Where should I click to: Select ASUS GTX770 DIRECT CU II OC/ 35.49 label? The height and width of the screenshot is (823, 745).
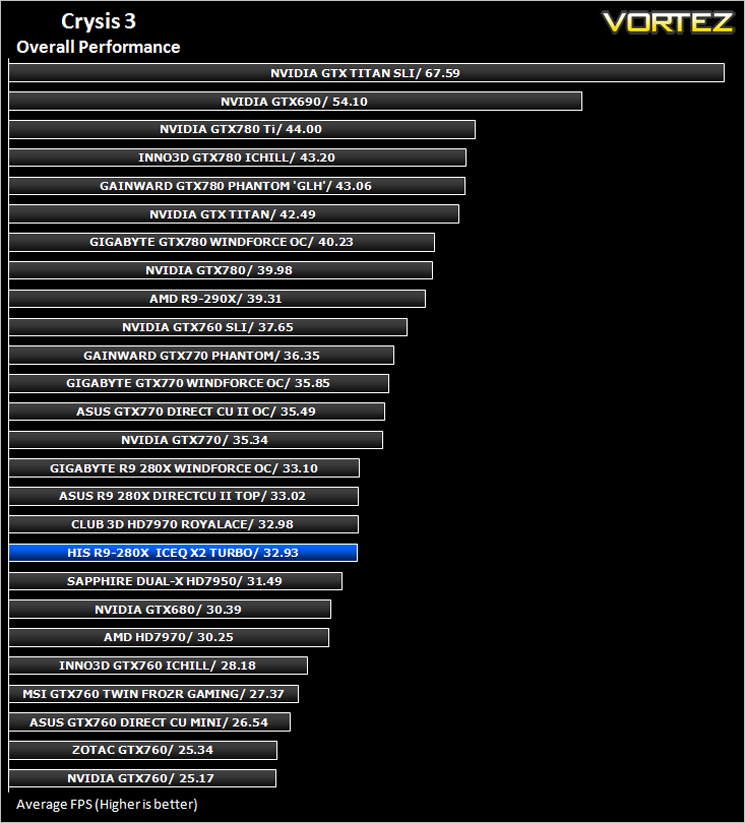click(x=196, y=412)
